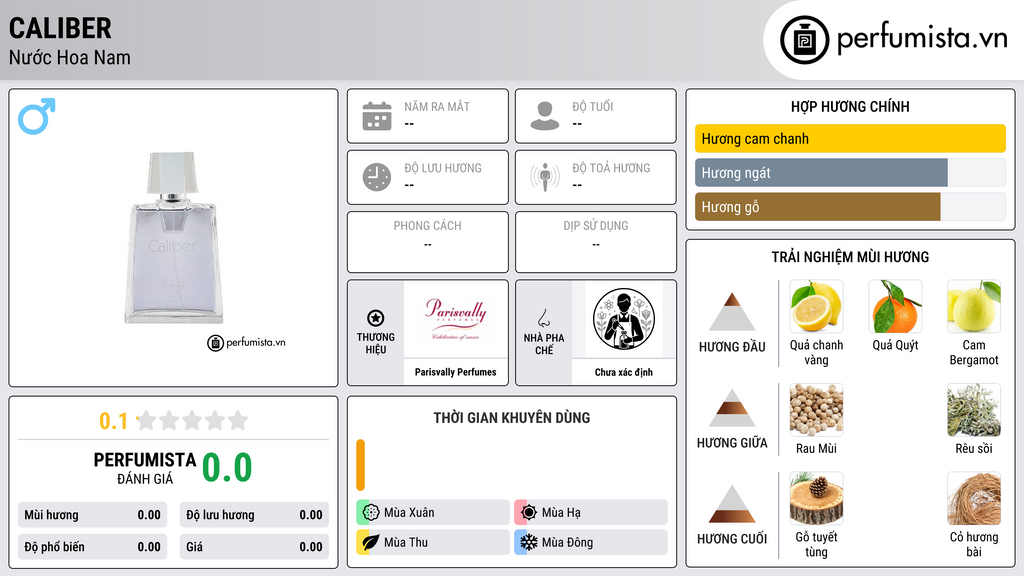This screenshot has height=576, width=1024.
Task: Click the Hợp hương chính heading
Action: click(x=850, y=106)
